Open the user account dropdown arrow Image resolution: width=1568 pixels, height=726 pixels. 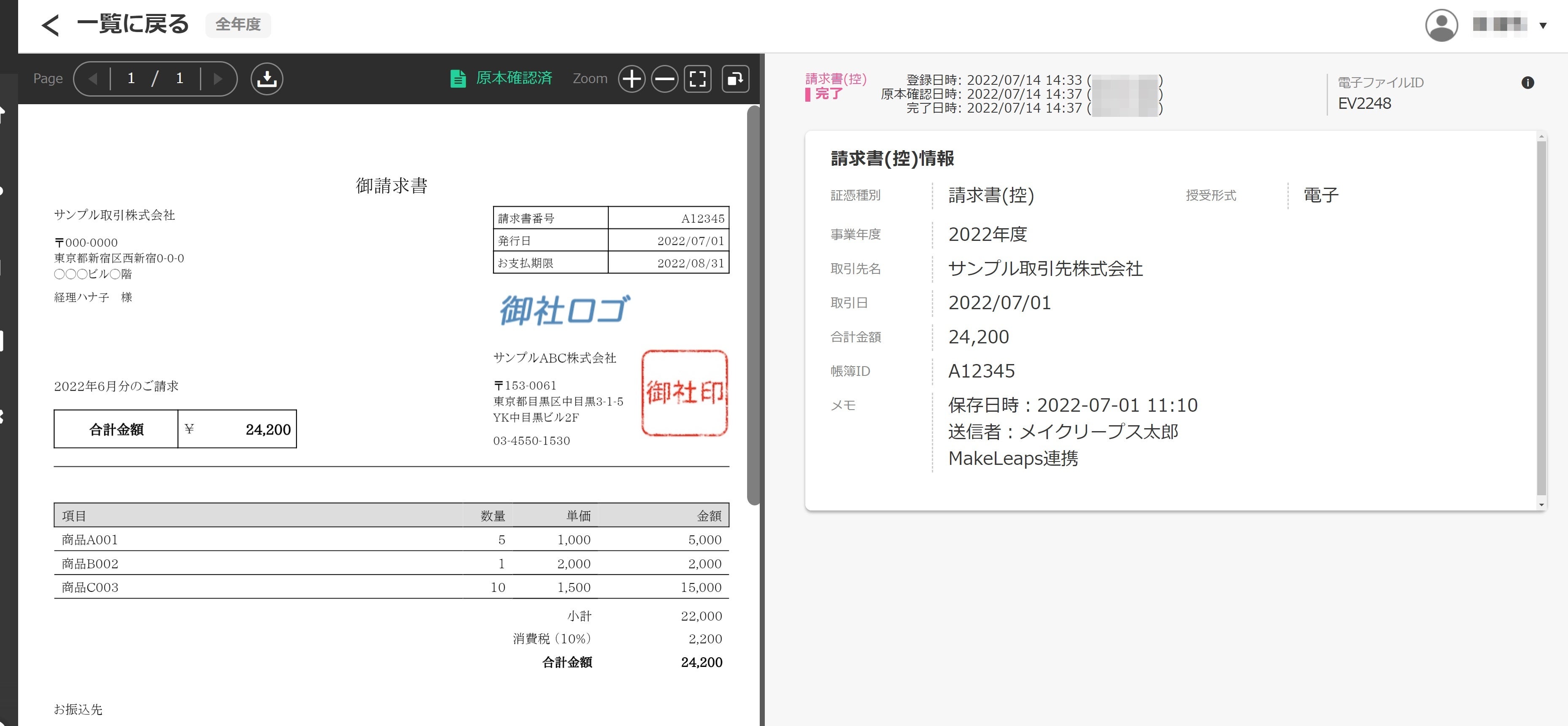click(x=1542, y=25)
